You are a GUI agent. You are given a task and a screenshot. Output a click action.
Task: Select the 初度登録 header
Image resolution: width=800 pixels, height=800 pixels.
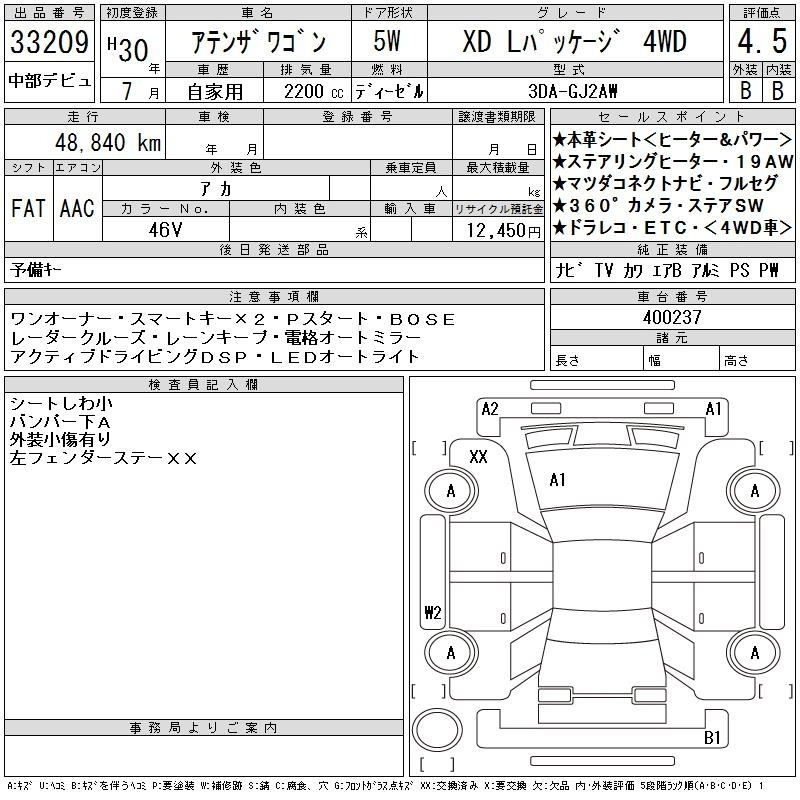pyautogui.click(x=132, y=13)
